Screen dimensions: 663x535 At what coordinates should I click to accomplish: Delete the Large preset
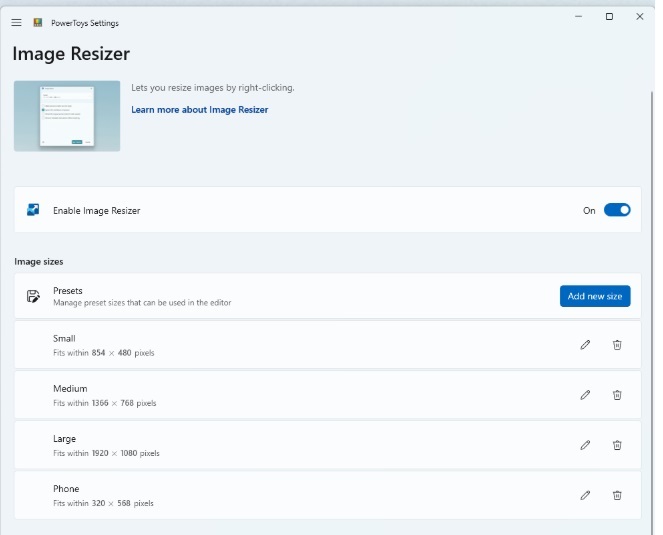pos(617,445)
